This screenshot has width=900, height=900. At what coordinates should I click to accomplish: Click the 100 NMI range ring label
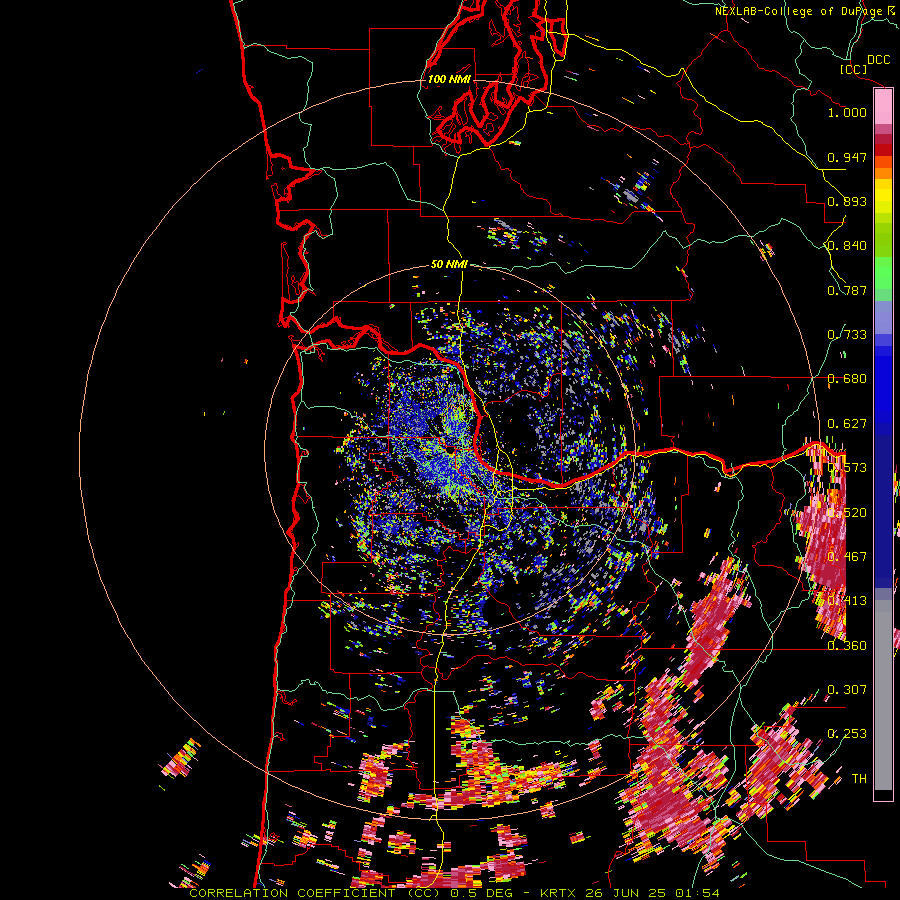(449, 79)
